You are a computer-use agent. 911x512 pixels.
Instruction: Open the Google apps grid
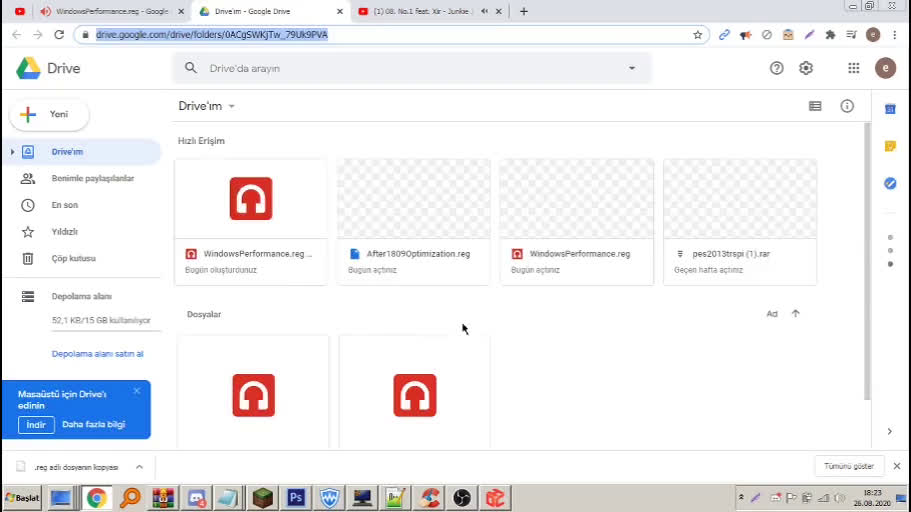click(x=853, y=68)
